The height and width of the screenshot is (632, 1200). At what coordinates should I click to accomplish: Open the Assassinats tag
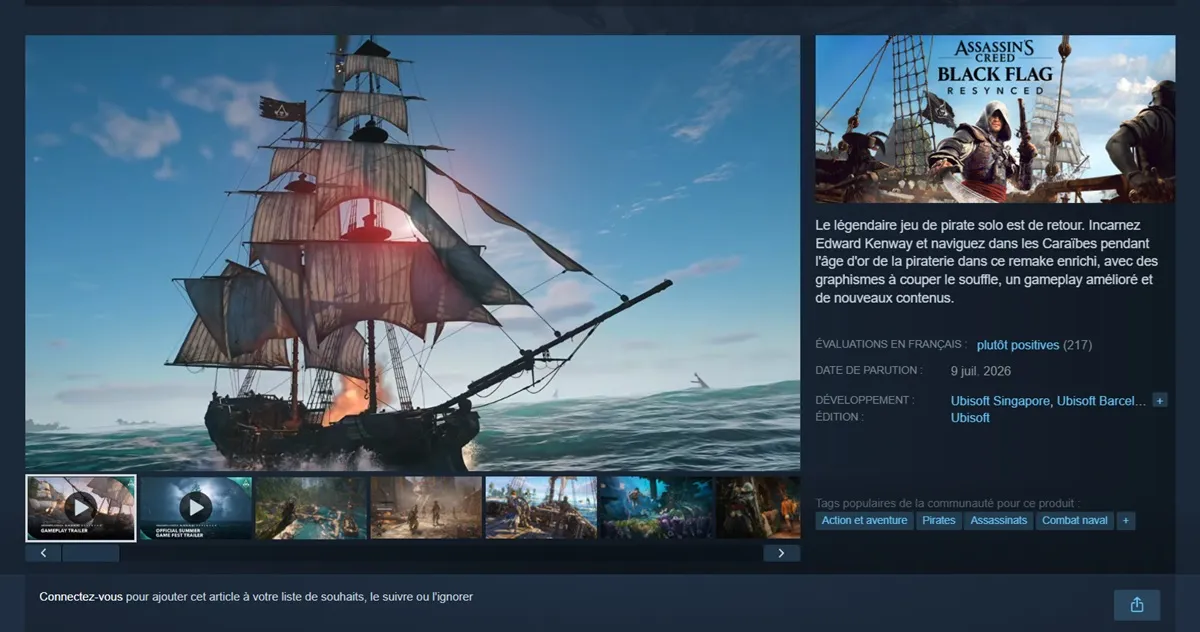pyautogui.click(x=999, y=521)
